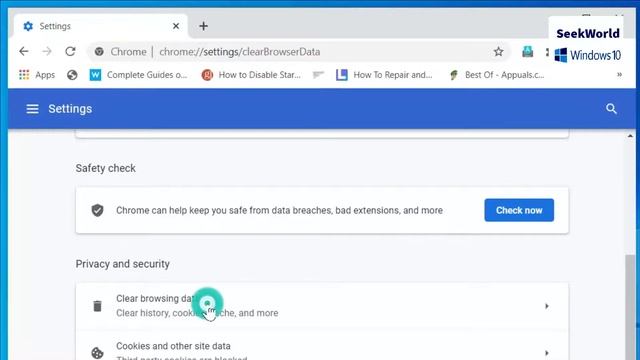Screen dimensions: 640x360
Task: Expand Clear browsing data arrow
Action: point(547,306)
